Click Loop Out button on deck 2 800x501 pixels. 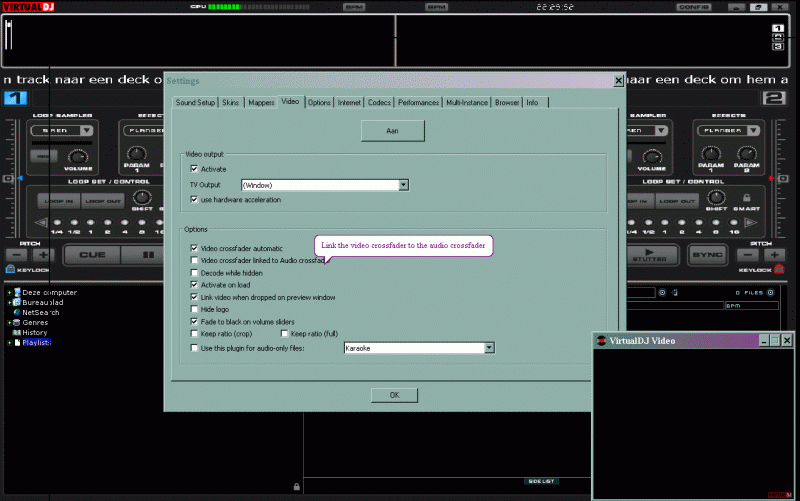(677, 201)
